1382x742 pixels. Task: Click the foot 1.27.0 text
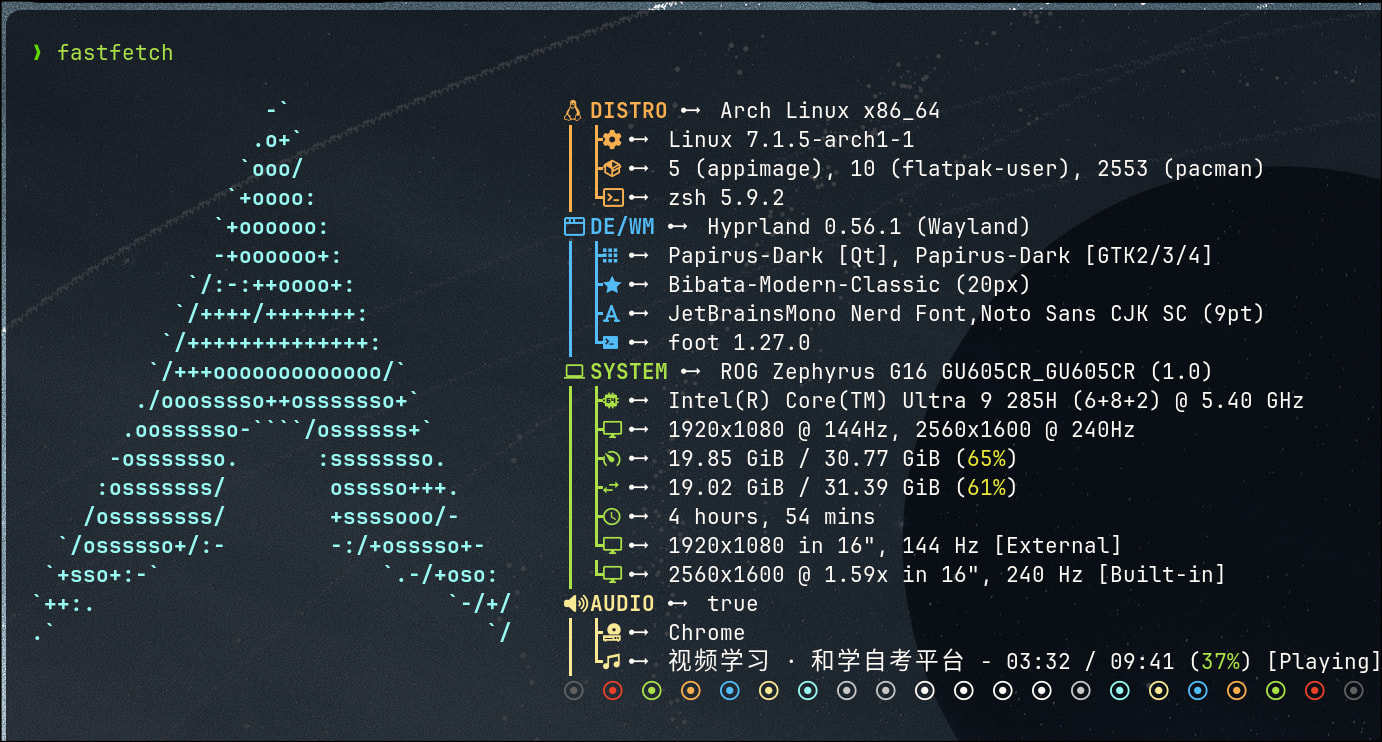click(739, 343)
